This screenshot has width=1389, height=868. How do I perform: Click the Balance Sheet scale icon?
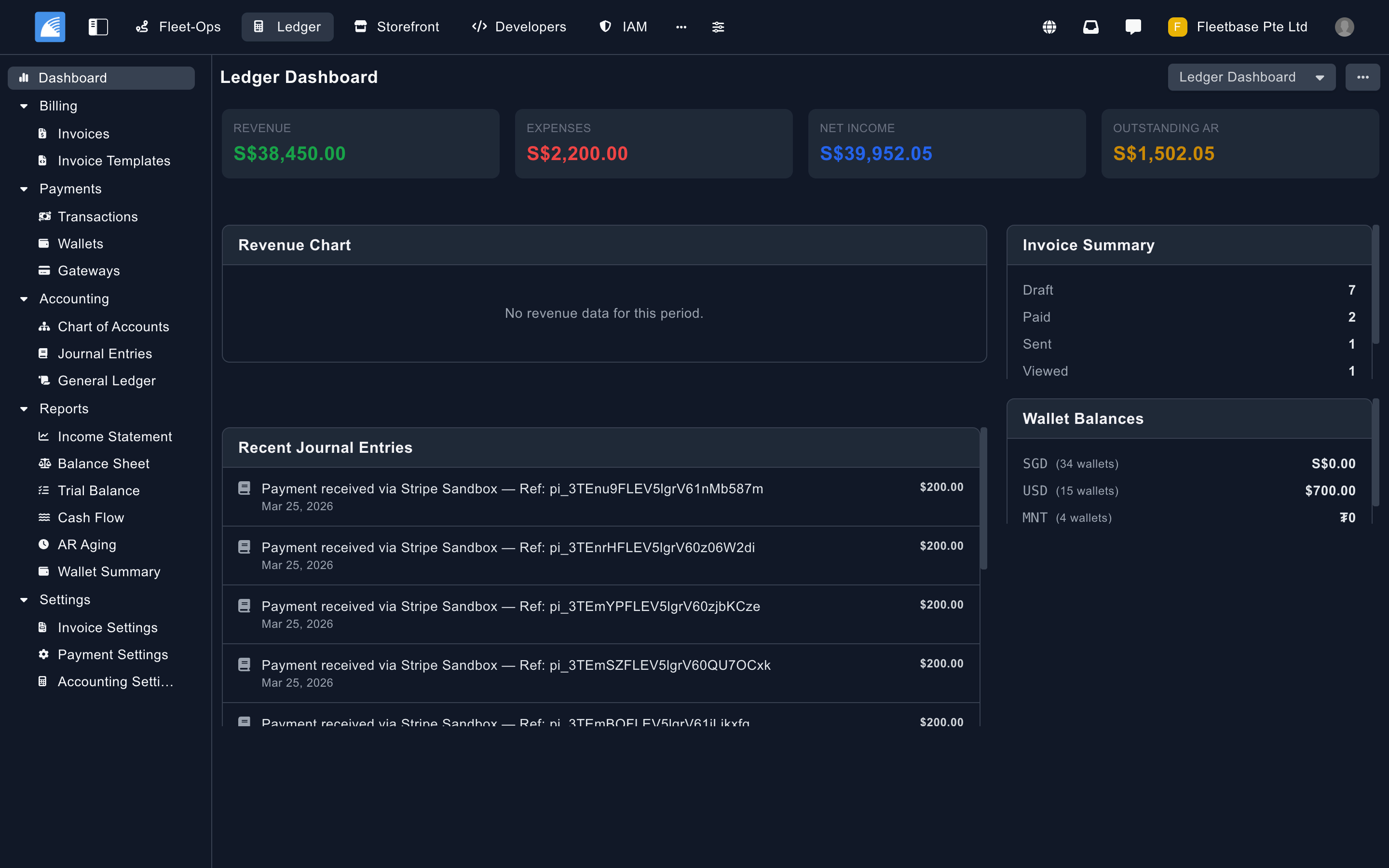pyautogui.click(x=44, y=463)
